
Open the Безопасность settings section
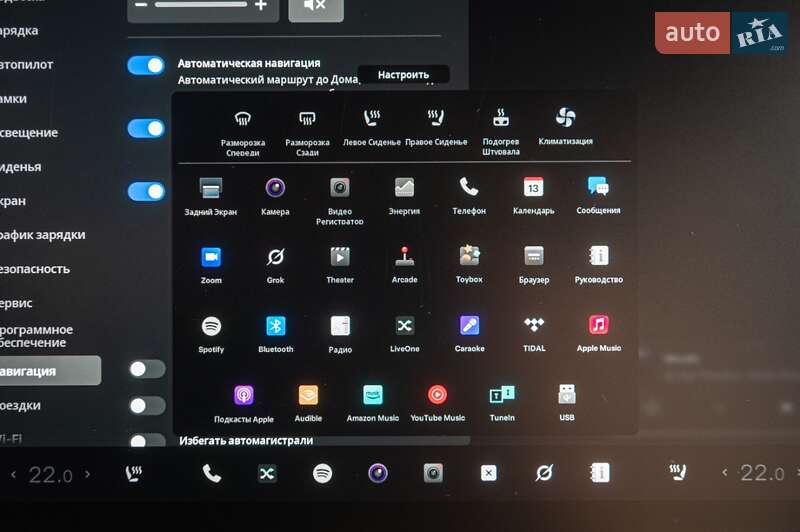tap(34, 269)
